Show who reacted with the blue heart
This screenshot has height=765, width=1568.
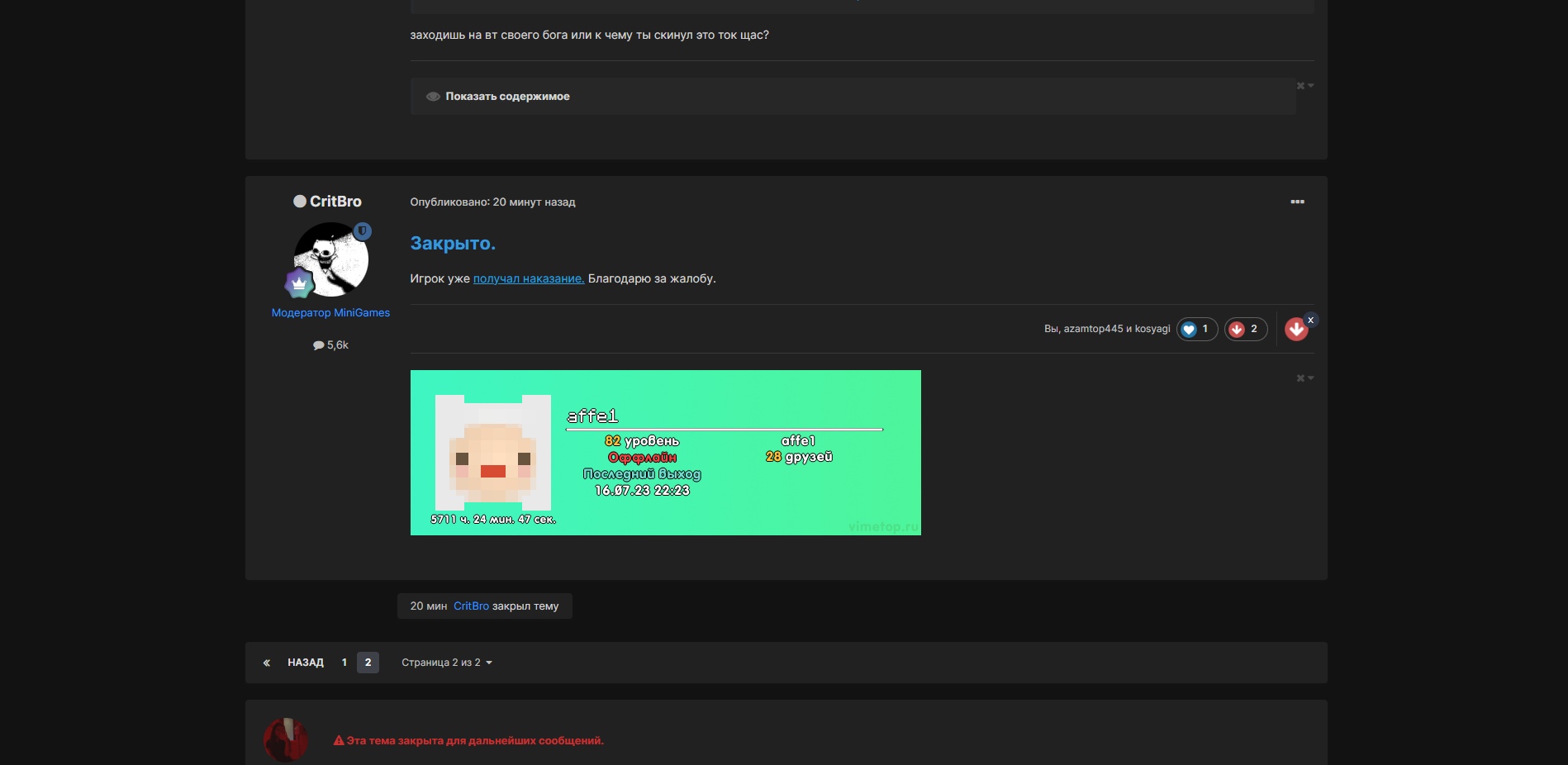click(1196, 329)
